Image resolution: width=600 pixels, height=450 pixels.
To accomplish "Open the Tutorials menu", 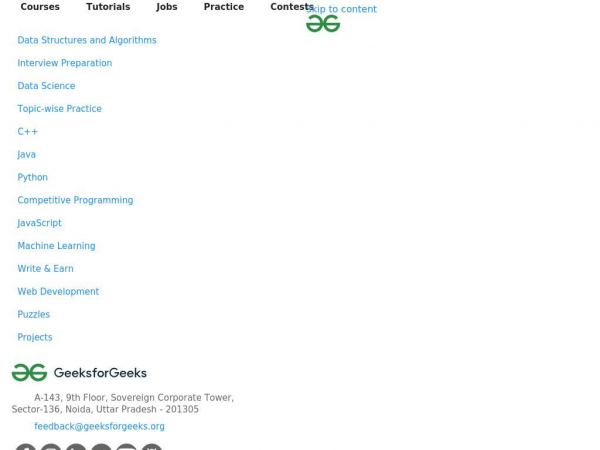I will (x=108, y=7).
